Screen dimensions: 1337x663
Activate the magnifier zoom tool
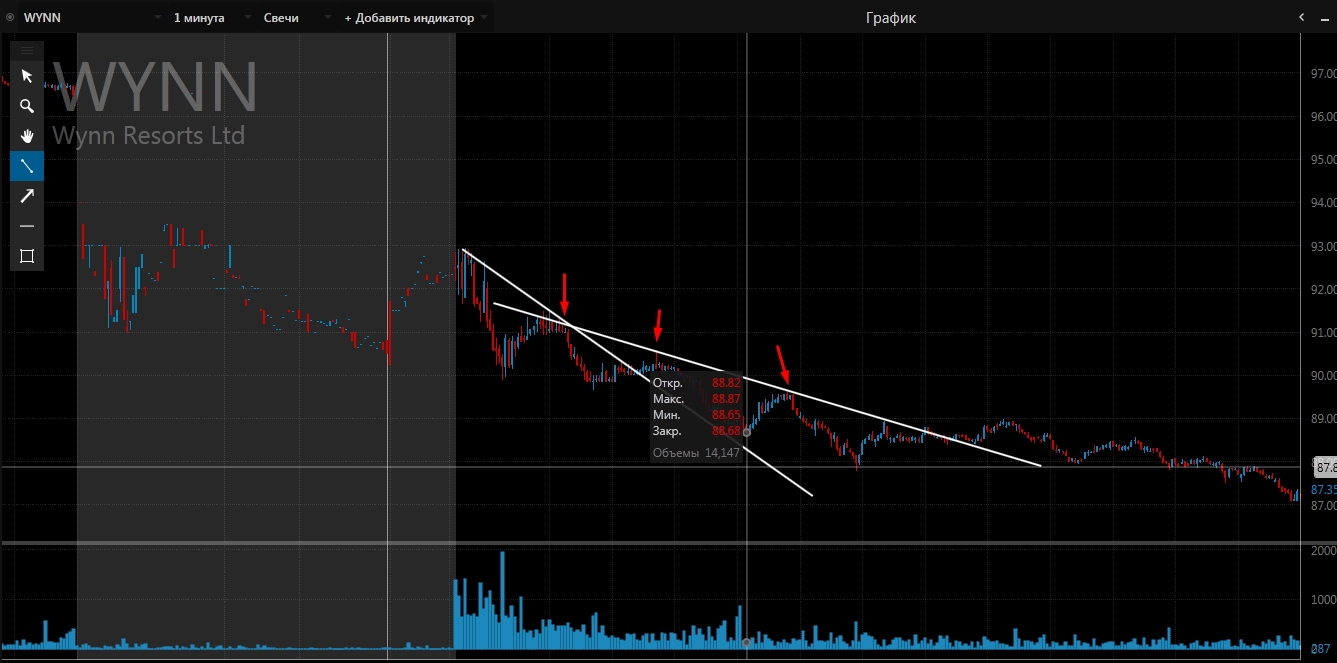point(27,106)
